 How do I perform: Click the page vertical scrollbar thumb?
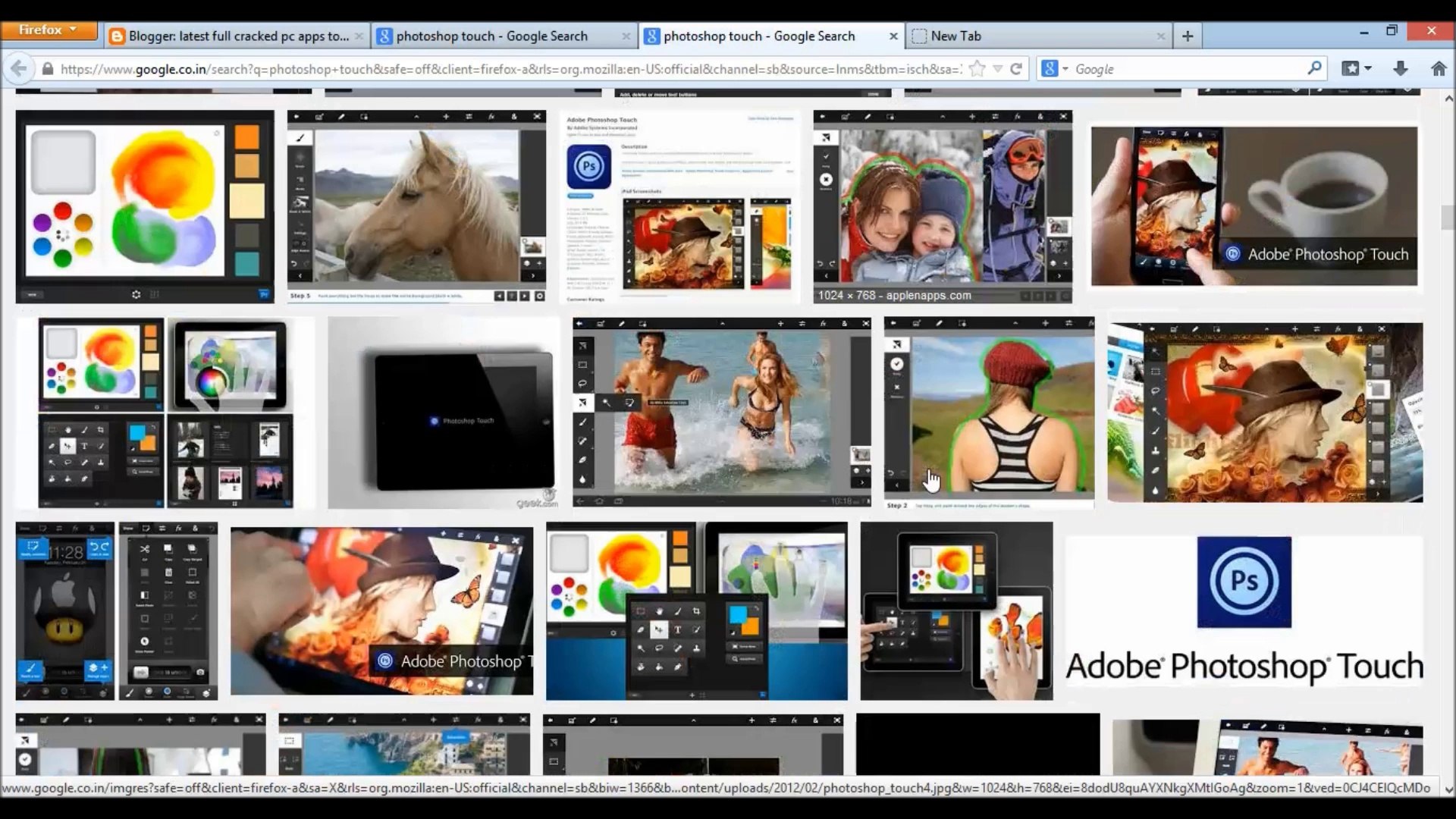(x=1447, y=217)
